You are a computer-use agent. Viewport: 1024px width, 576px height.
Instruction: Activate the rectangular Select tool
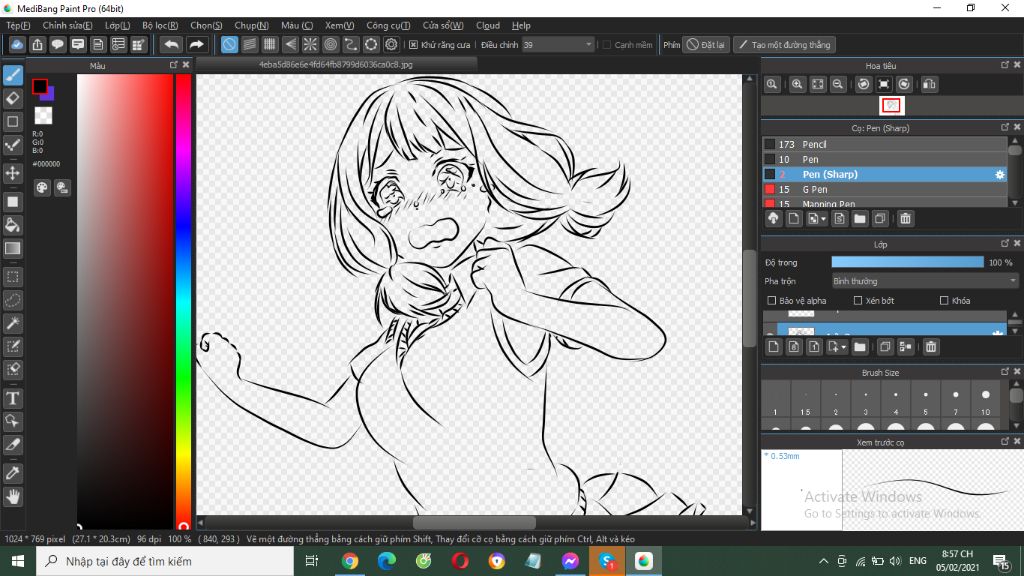(x=13, y=277)
